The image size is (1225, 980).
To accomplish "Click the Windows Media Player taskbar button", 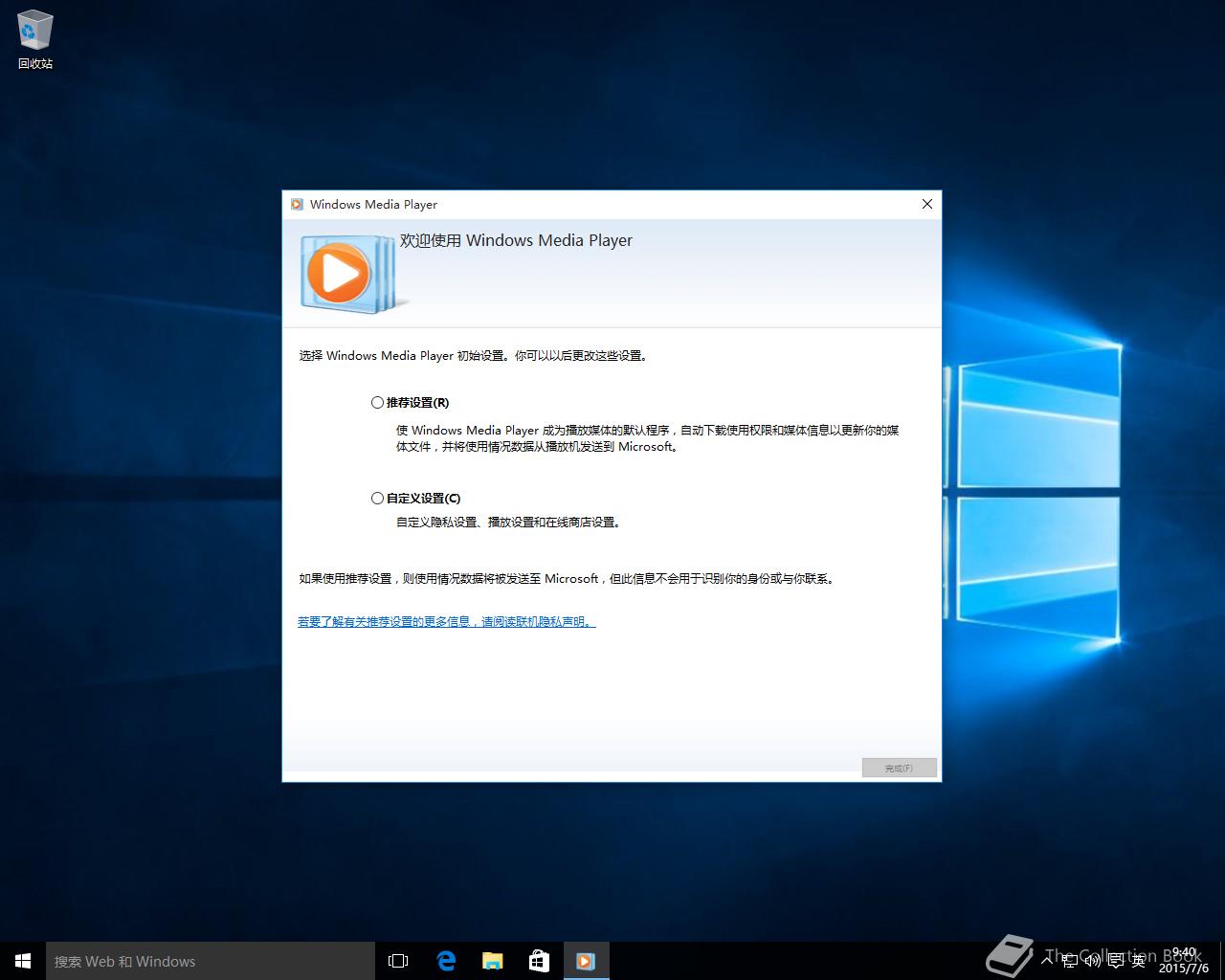I will (x=586, y=961).
